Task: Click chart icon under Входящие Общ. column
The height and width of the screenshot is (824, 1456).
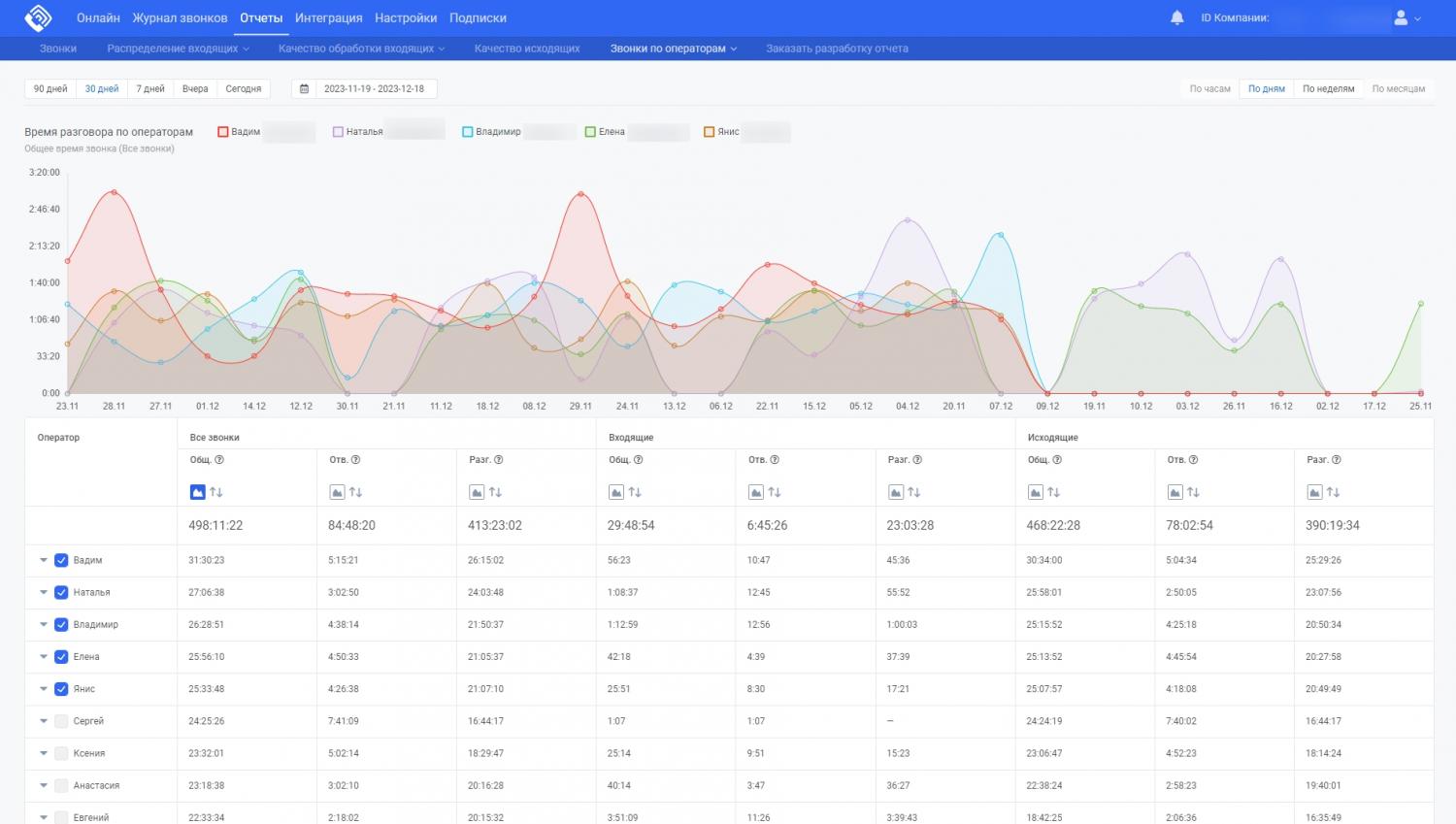Action: [x=616, y=492]
